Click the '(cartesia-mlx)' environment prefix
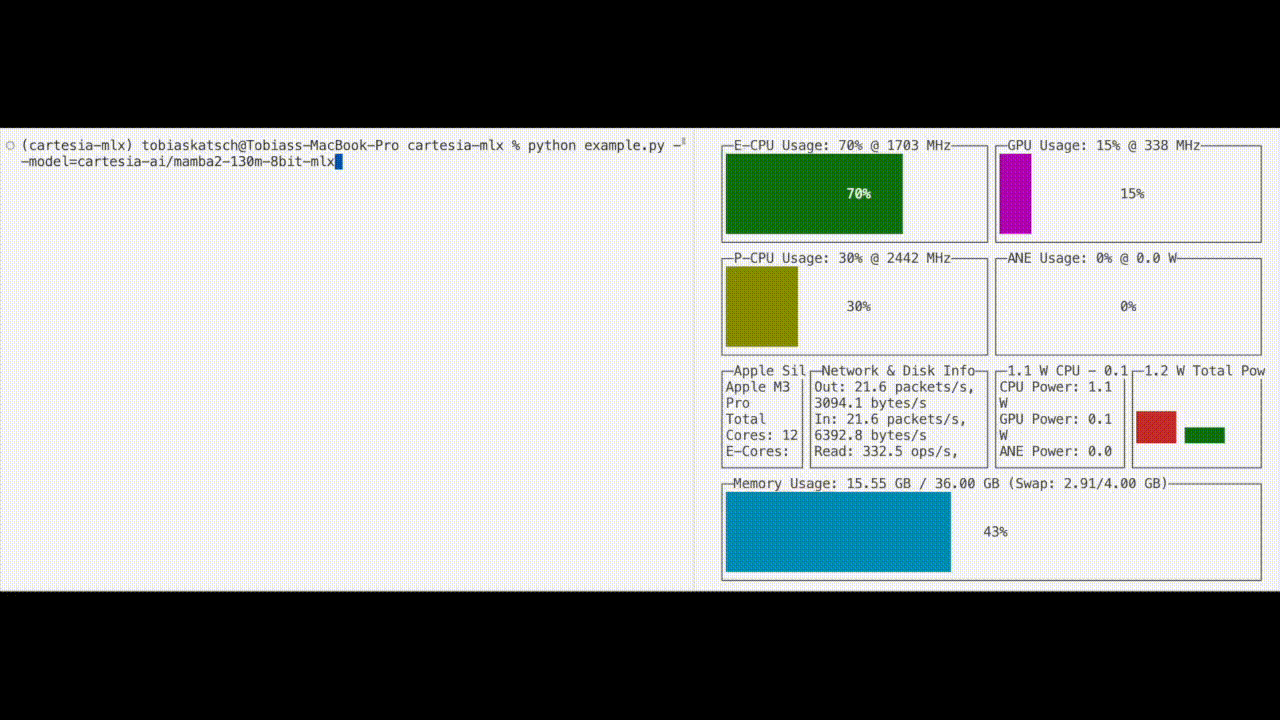Image resolution: width=1280 pixels, height=720 pixels. pos(77,145)
